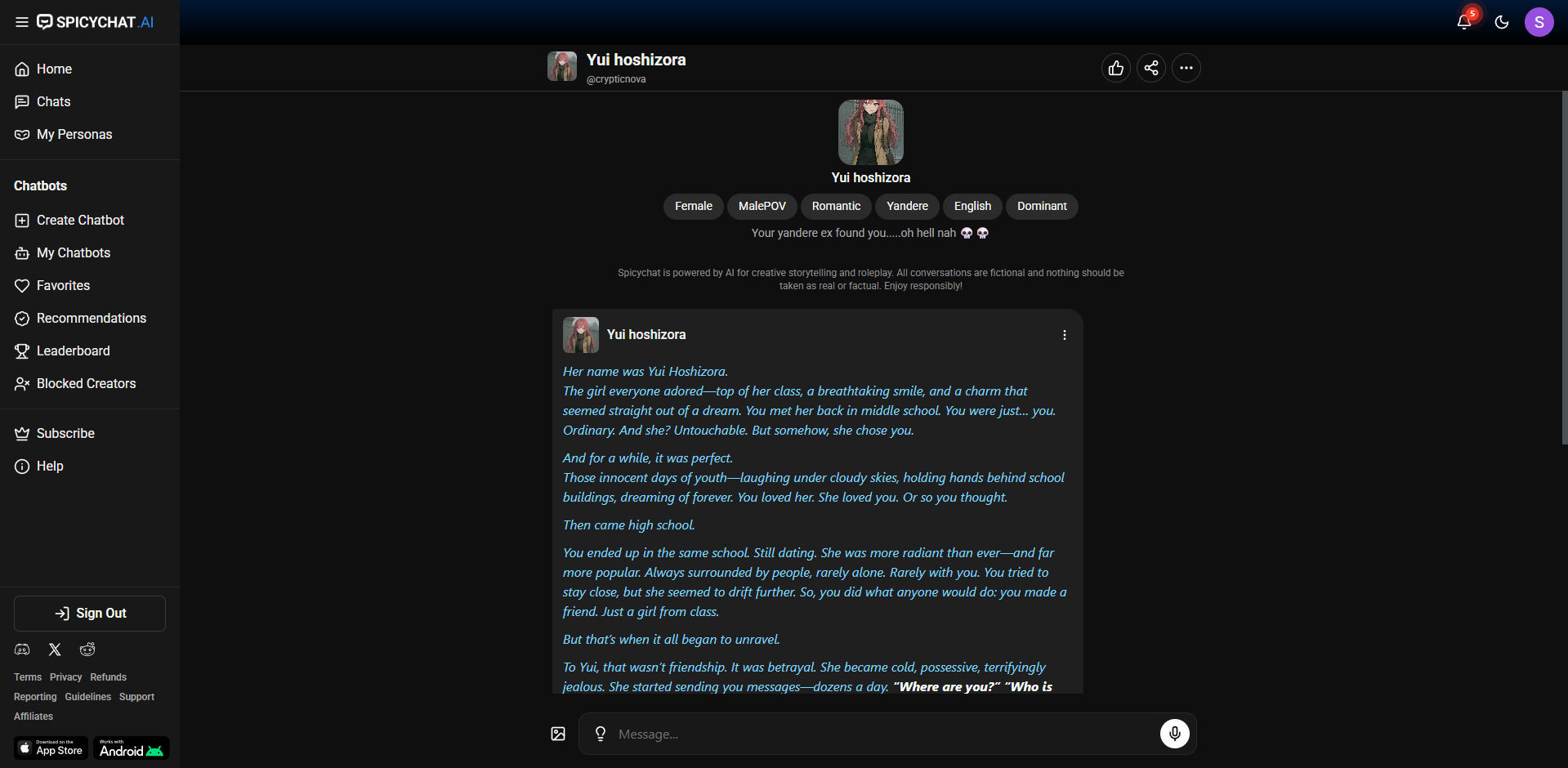Share the Yui hoshizora chatbot

(x=1151, y=68)
